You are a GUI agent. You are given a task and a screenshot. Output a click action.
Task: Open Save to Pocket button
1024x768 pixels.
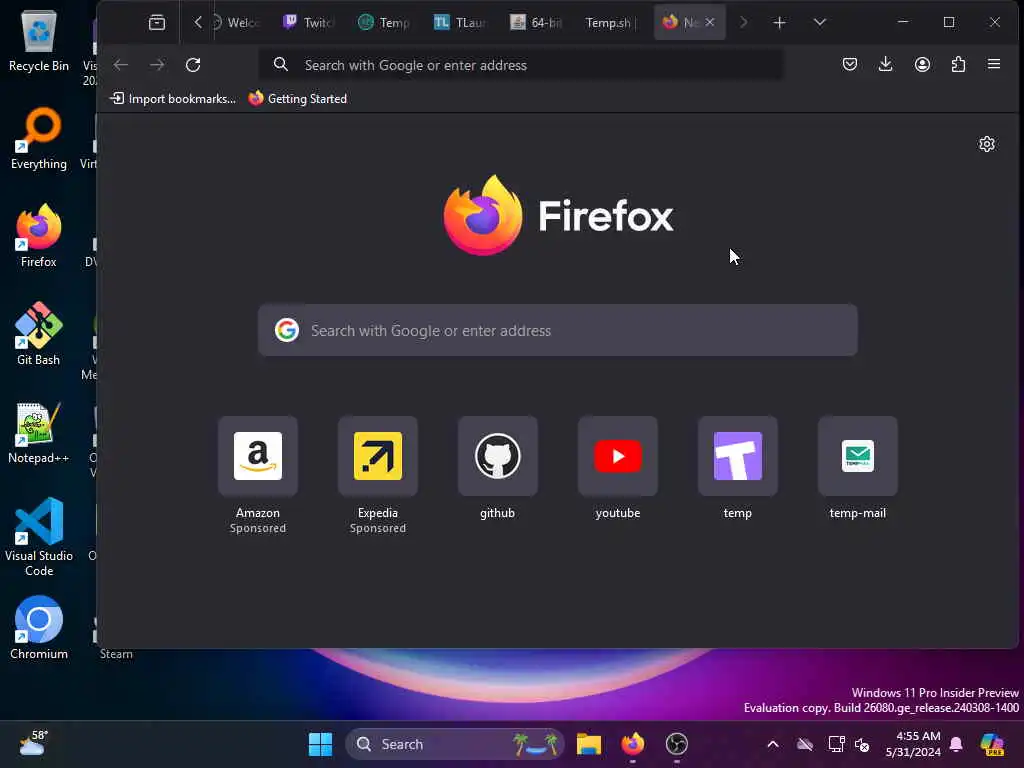tap(850, 64)
